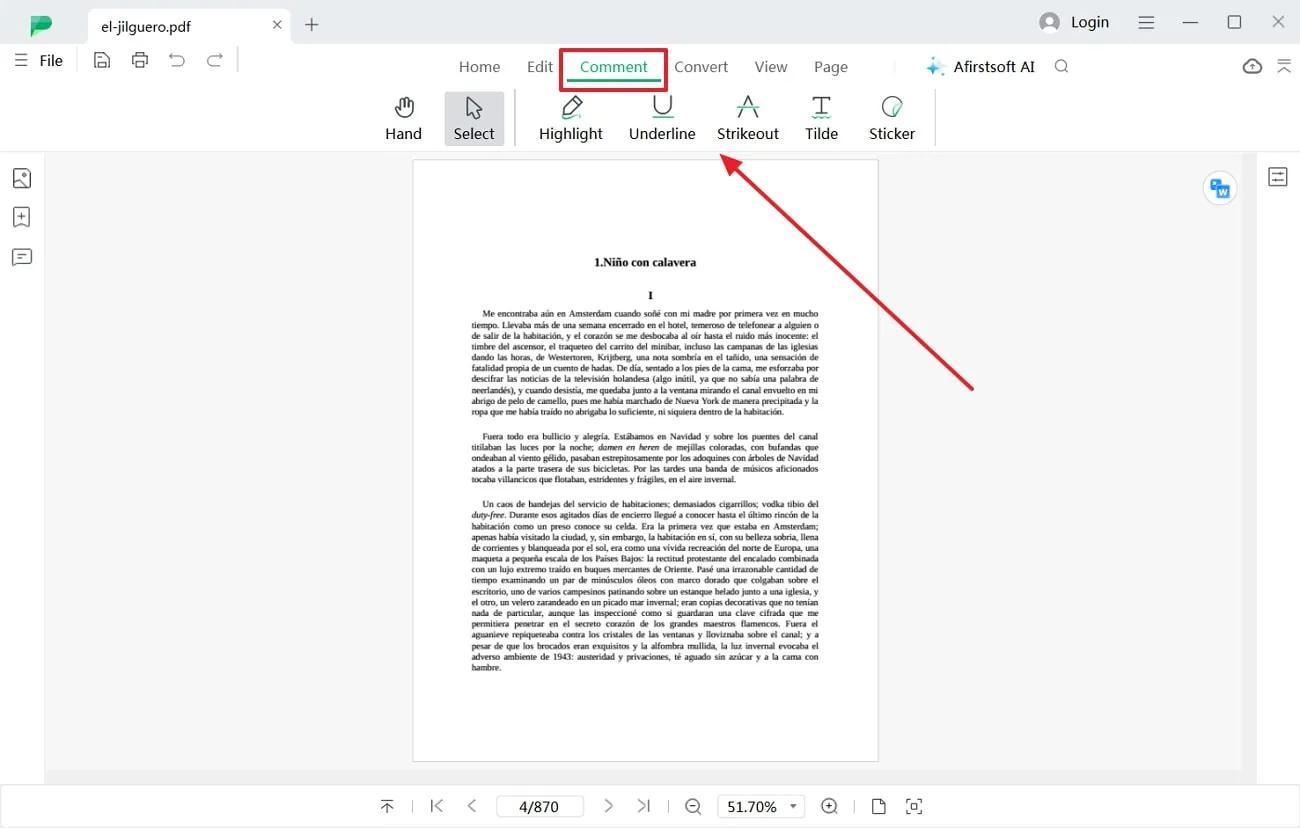Open a new tab with plus button

tap(312, 24)
